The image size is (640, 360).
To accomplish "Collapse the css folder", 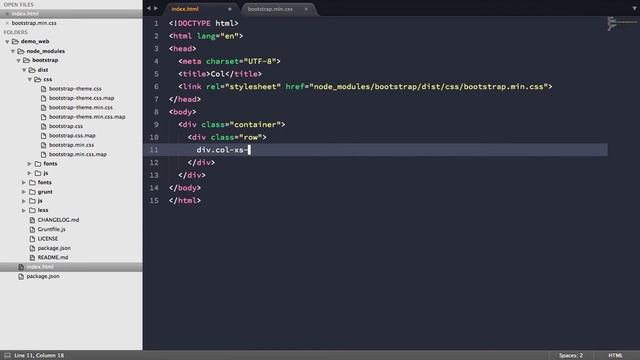I will tap(30, 80).
